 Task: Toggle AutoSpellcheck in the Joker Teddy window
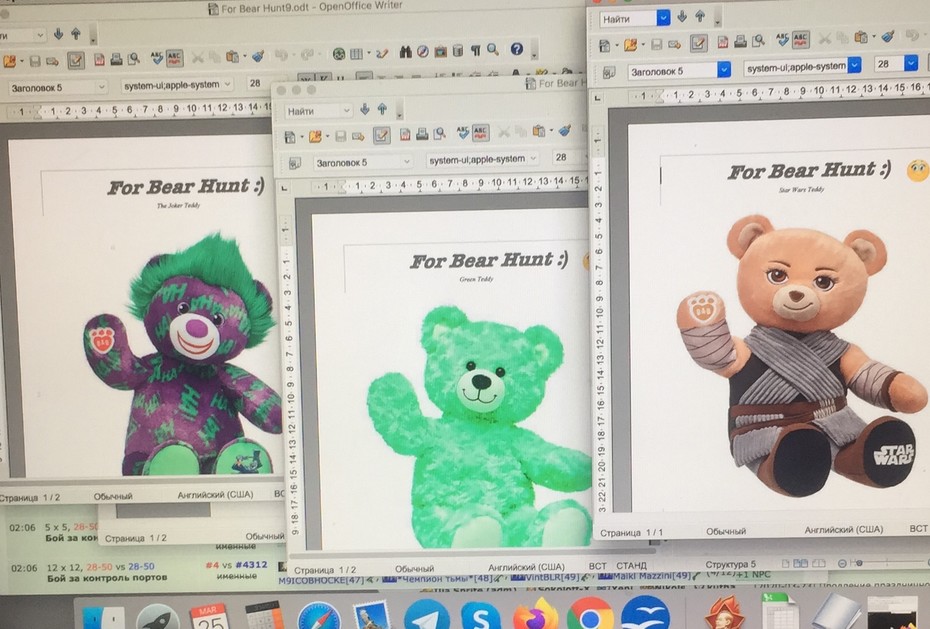(x=174, y=58)
